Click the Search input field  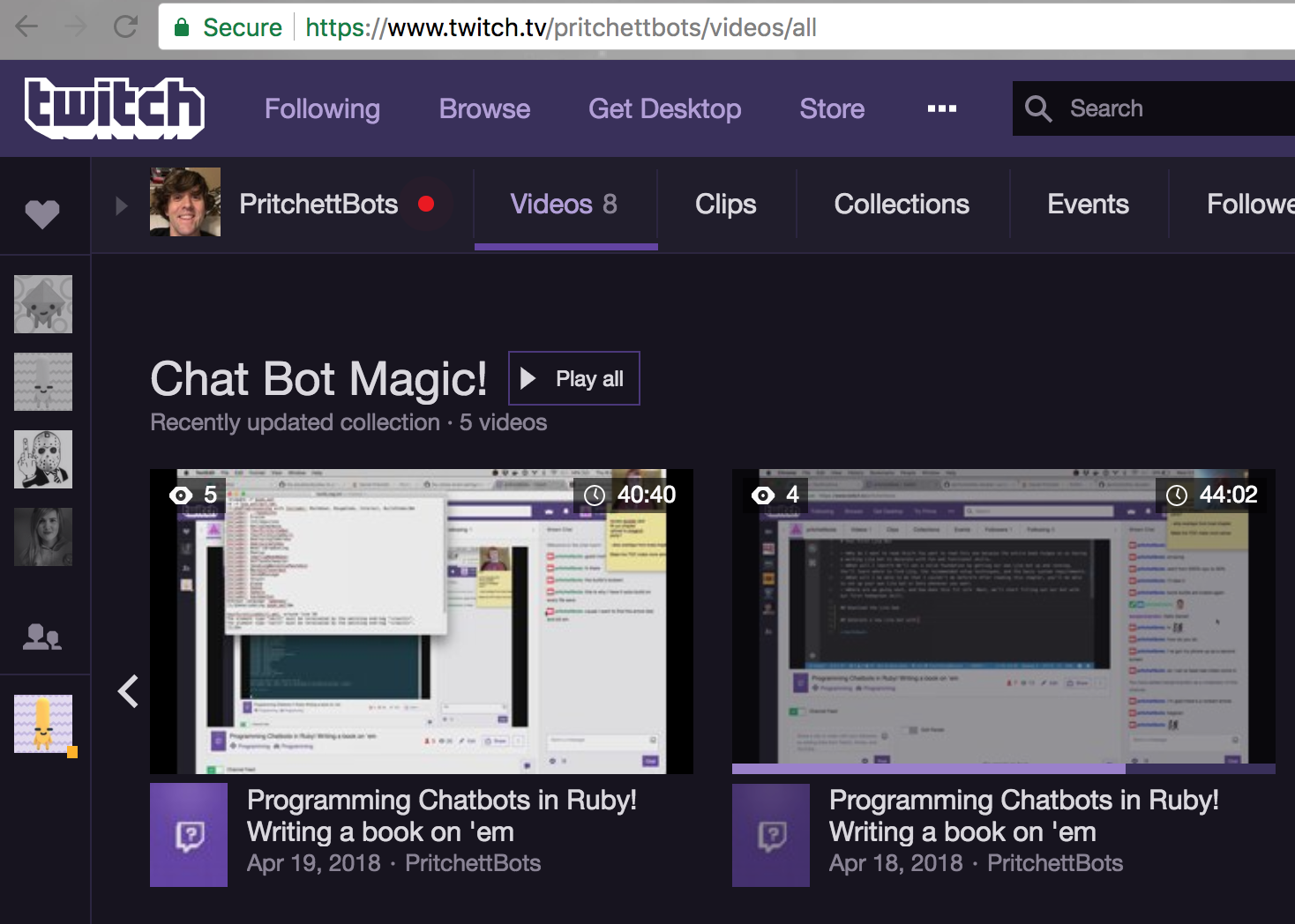1154,108
